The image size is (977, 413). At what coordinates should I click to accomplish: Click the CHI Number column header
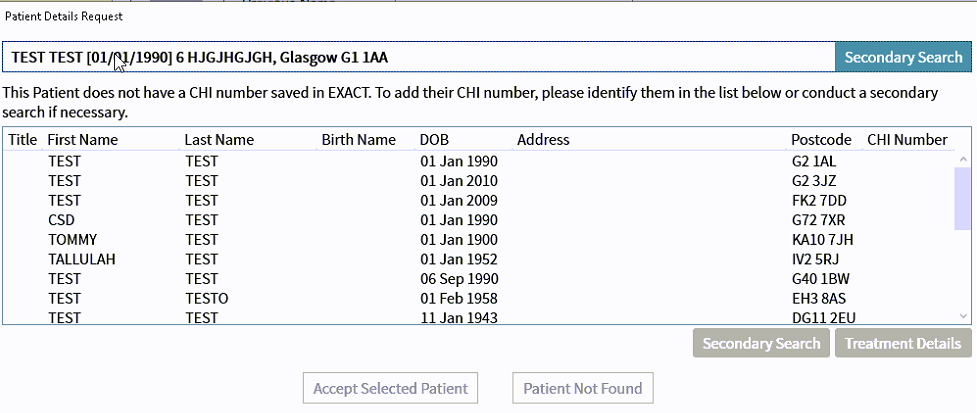coord(907,140)
